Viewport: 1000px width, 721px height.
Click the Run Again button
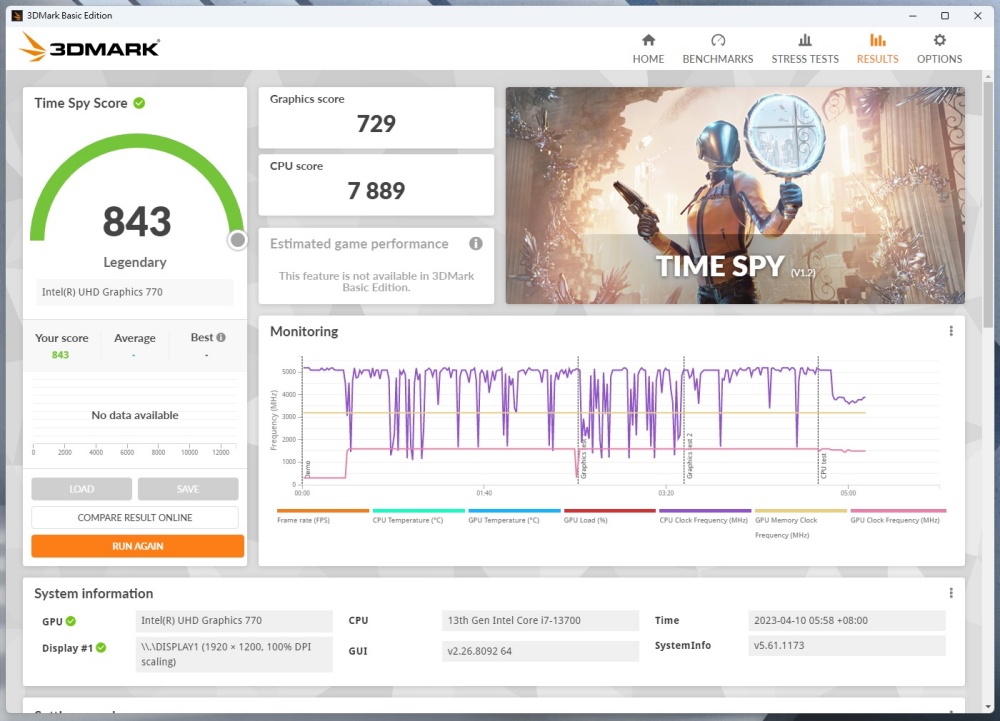point(137,546)
